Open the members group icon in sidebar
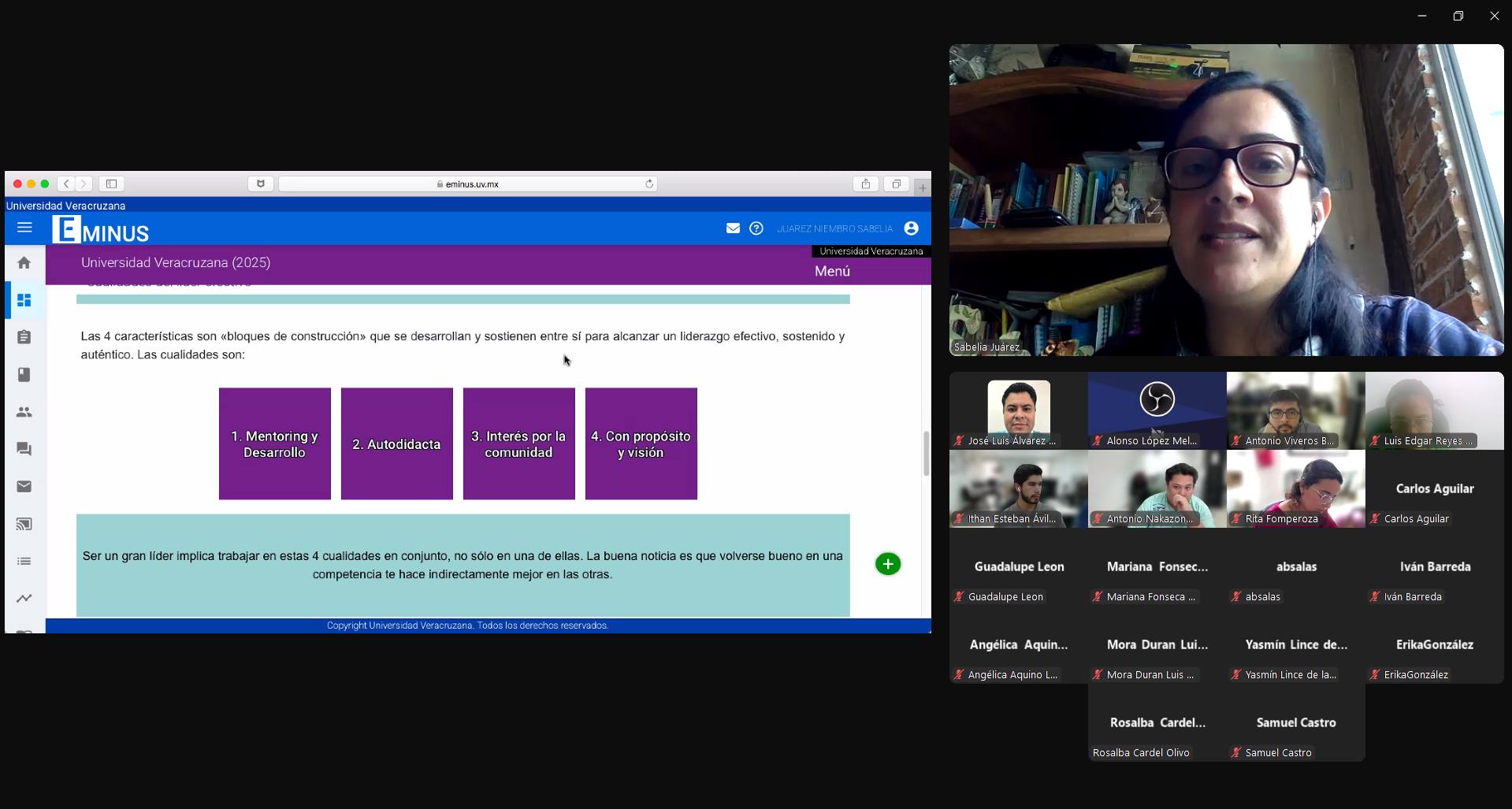Viewport: 1512px width, 809px height. pyautogui.click(x=24, y=412)
